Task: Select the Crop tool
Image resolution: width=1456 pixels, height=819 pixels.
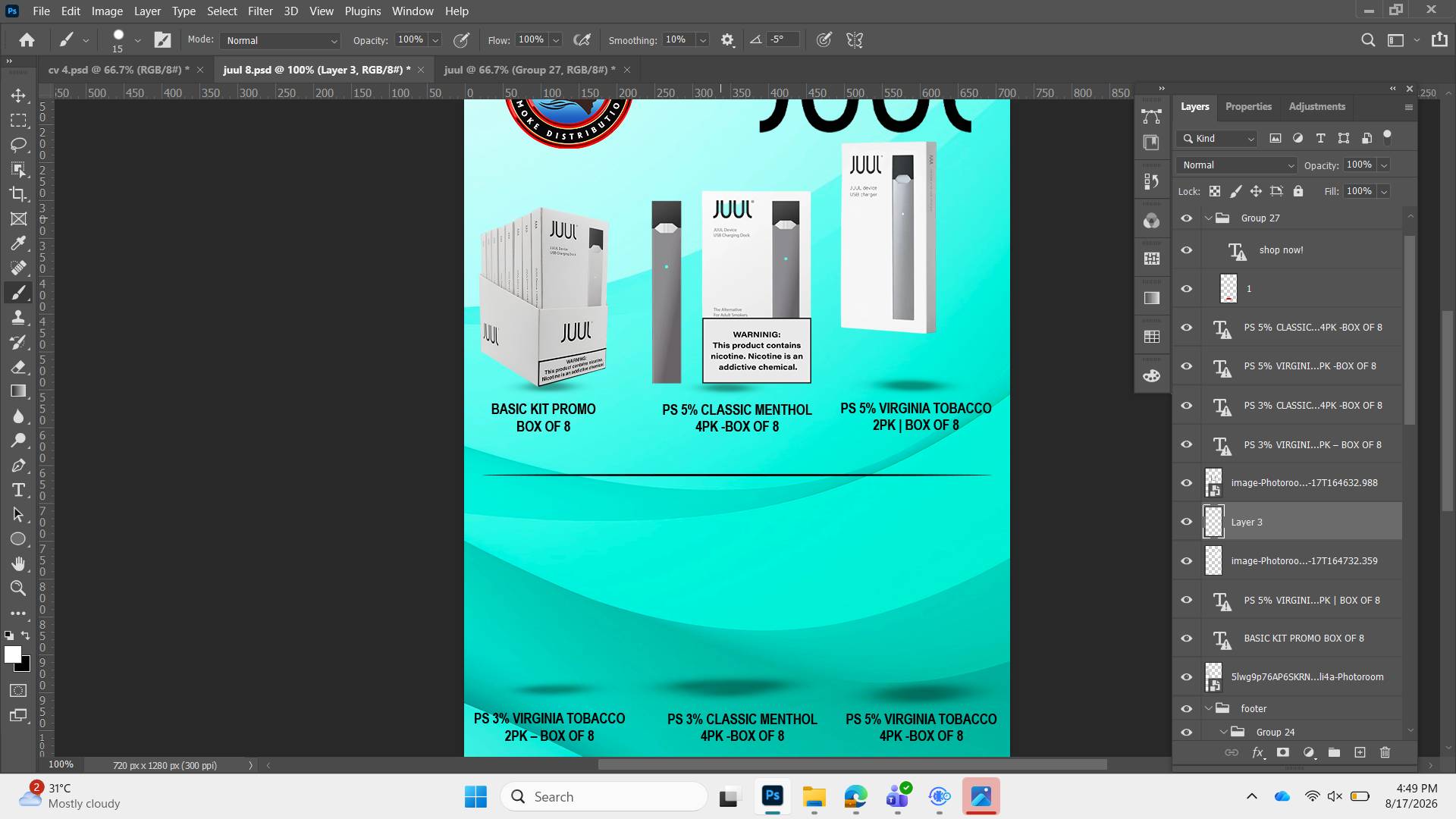Action: pyautogui.click(x=18, y=194)
